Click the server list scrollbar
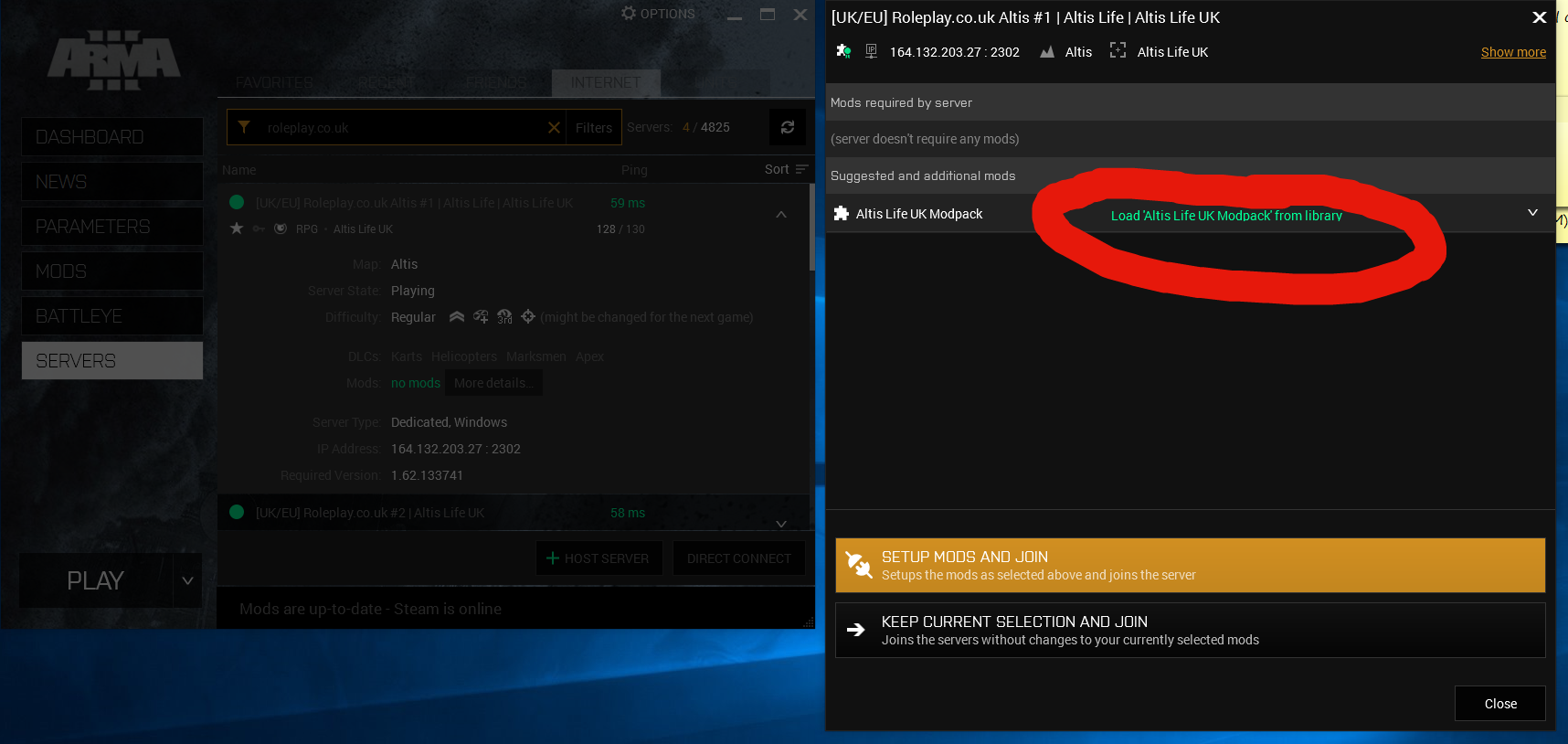The height and width of the screenshot is (744, 1568). 811,227
